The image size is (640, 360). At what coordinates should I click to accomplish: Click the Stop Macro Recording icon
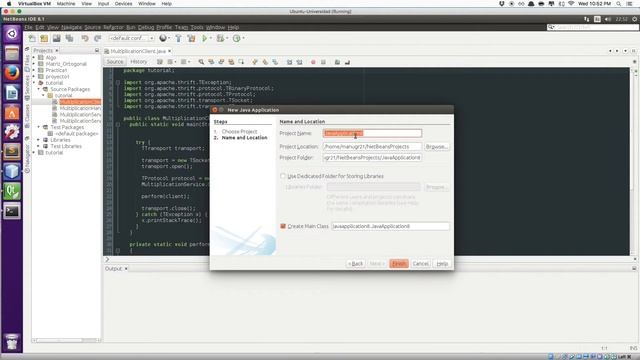point(323,62)
